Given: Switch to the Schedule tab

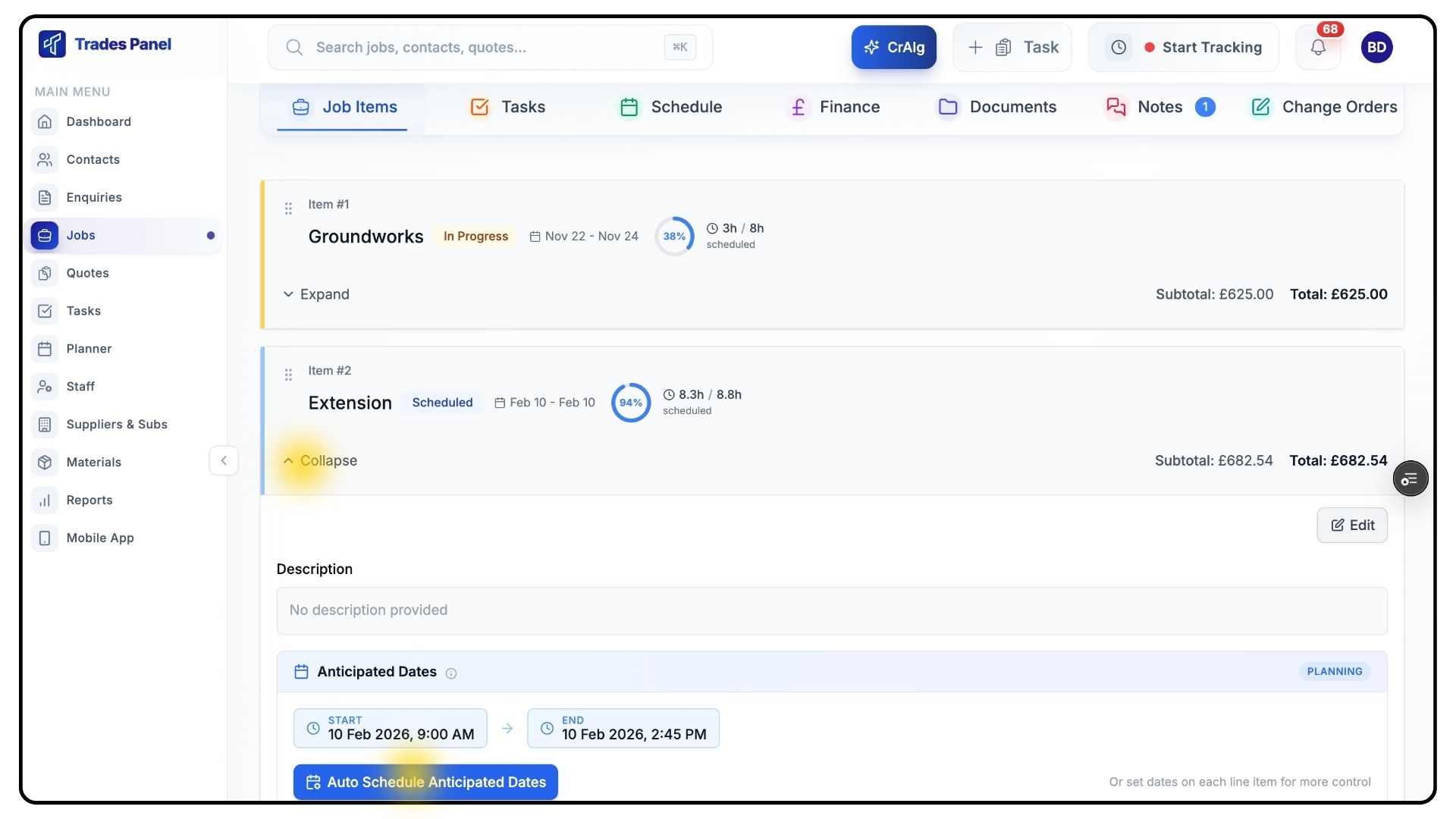Looking at the screenshot, I should 670,107.
